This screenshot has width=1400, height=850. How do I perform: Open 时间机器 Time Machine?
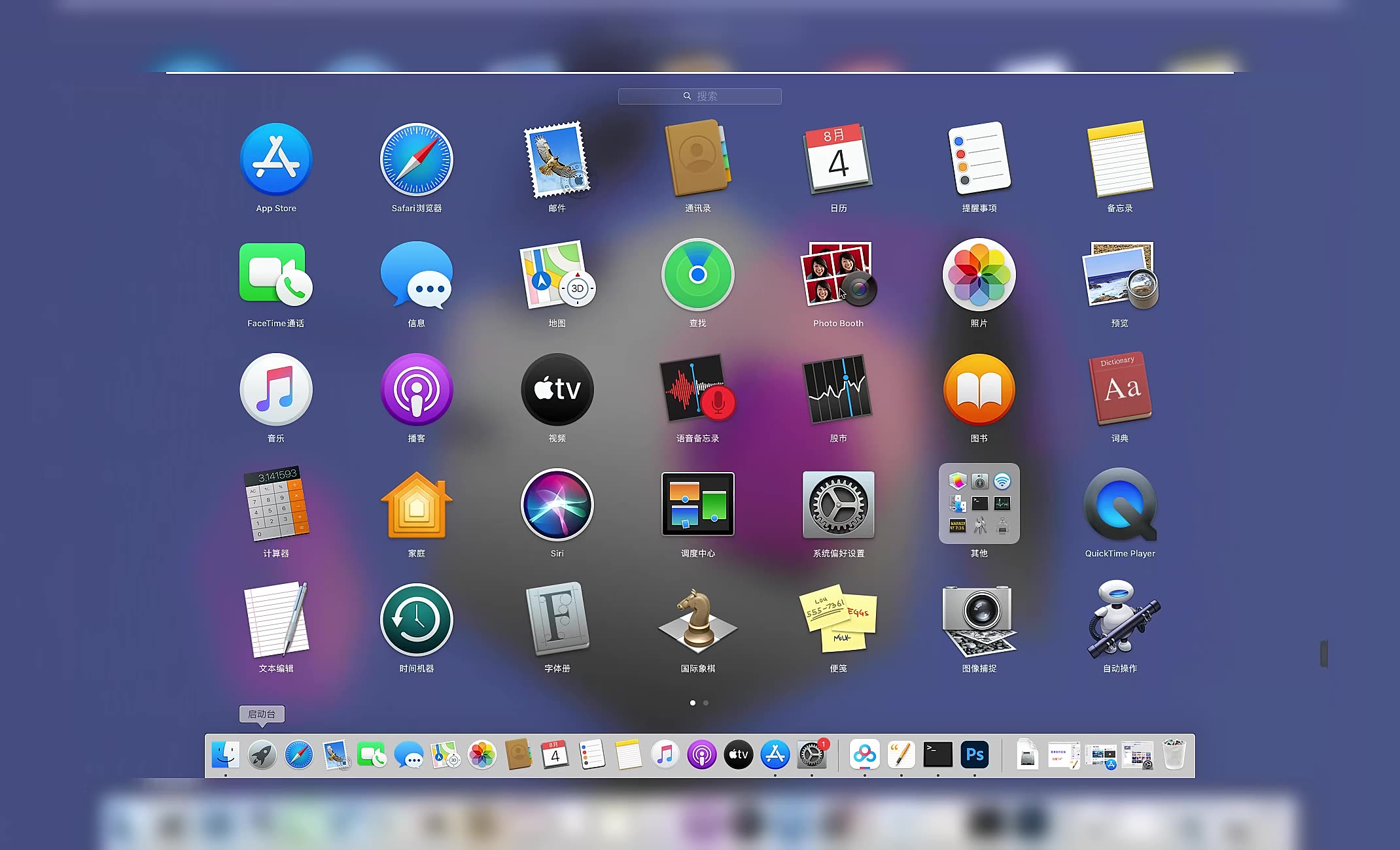[x=417, y=620]
